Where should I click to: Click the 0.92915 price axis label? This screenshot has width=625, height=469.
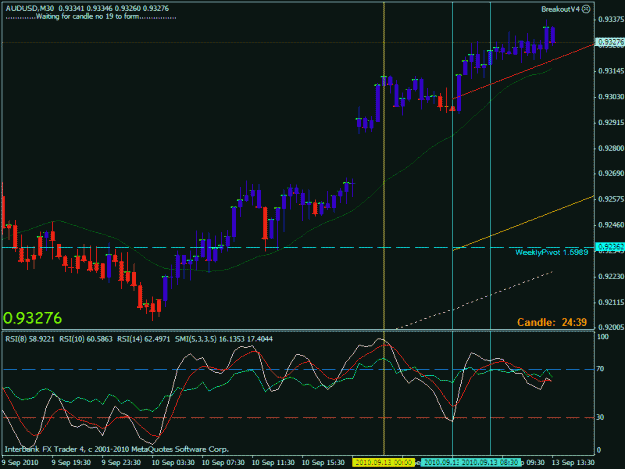tap(611, 122)
